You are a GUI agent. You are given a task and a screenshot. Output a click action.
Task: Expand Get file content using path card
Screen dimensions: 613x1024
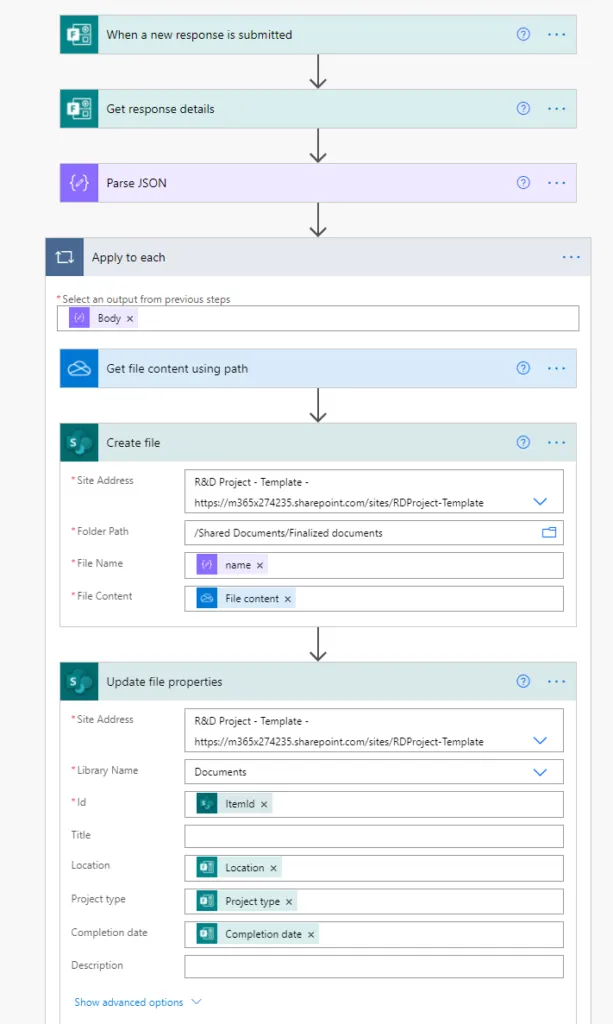318,368
